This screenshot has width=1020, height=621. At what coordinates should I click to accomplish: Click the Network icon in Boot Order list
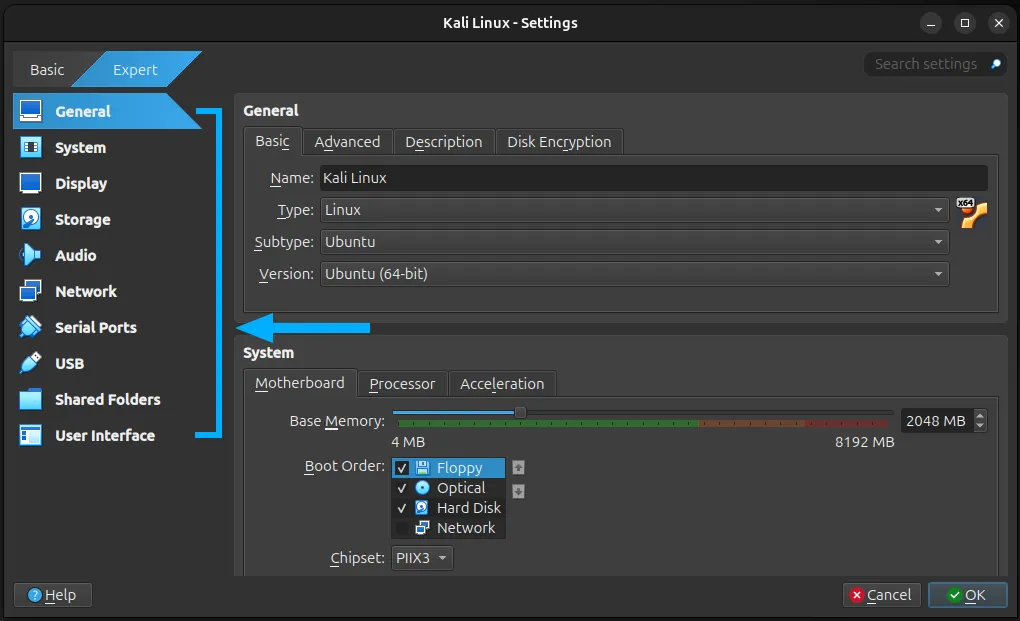(422, 528)
